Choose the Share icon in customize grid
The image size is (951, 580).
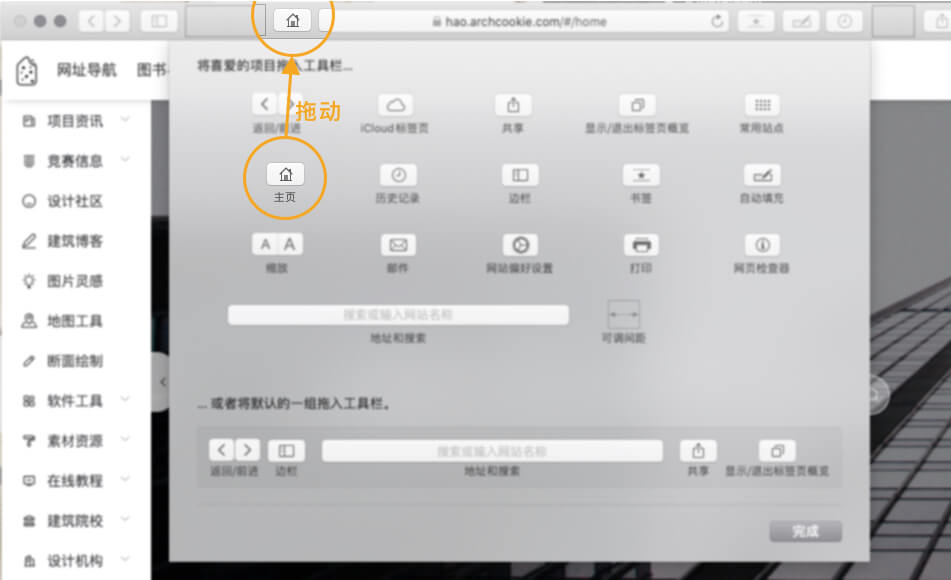[x=513, y=106]
